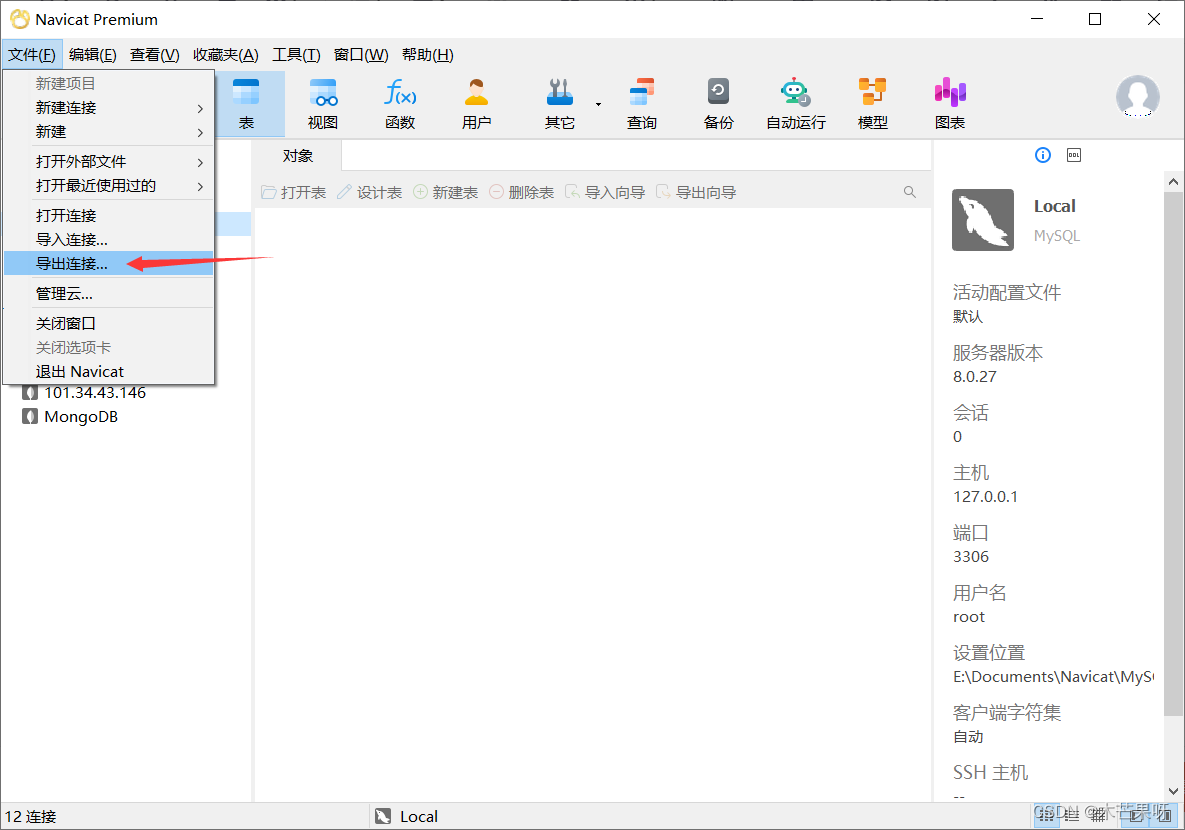Click the user avatar sign-in icon
This screenshot has width=1185, height=830.
pos(1137,97)
